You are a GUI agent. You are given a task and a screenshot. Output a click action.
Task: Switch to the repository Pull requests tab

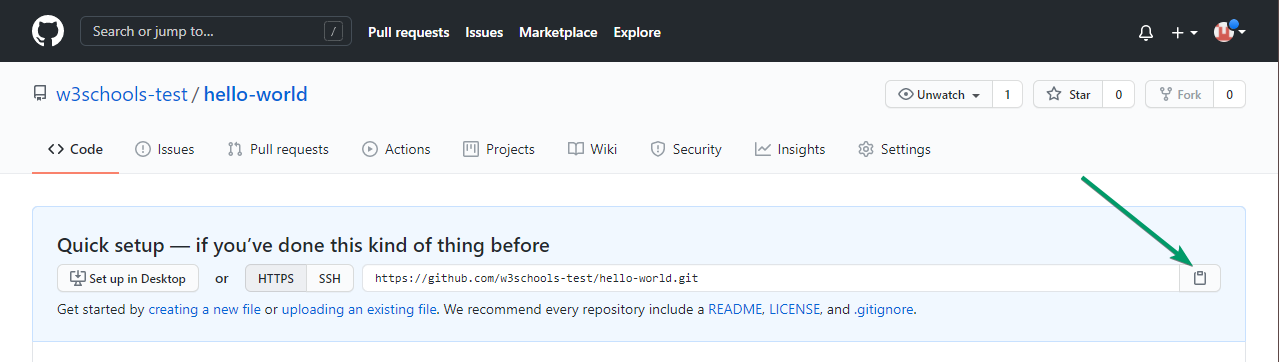tap(278, 149)
